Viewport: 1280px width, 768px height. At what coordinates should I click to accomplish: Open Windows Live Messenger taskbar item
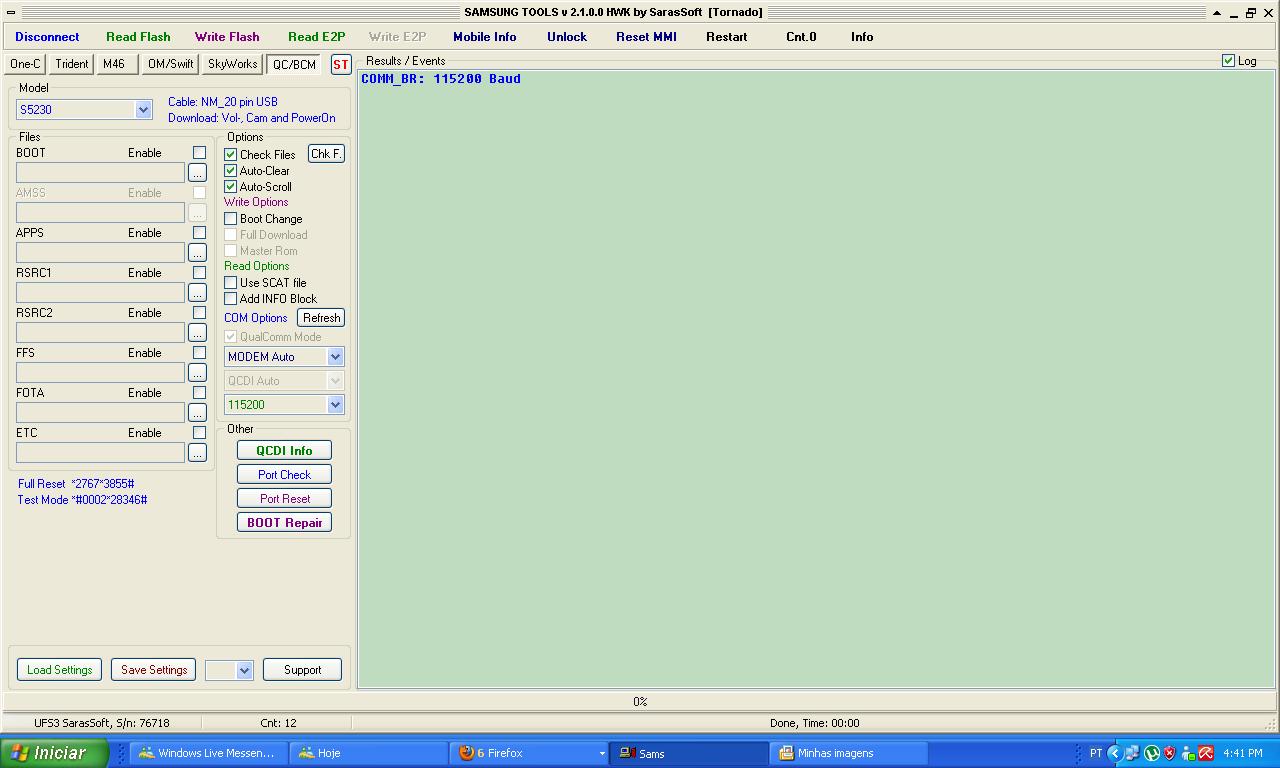point(209,753)
